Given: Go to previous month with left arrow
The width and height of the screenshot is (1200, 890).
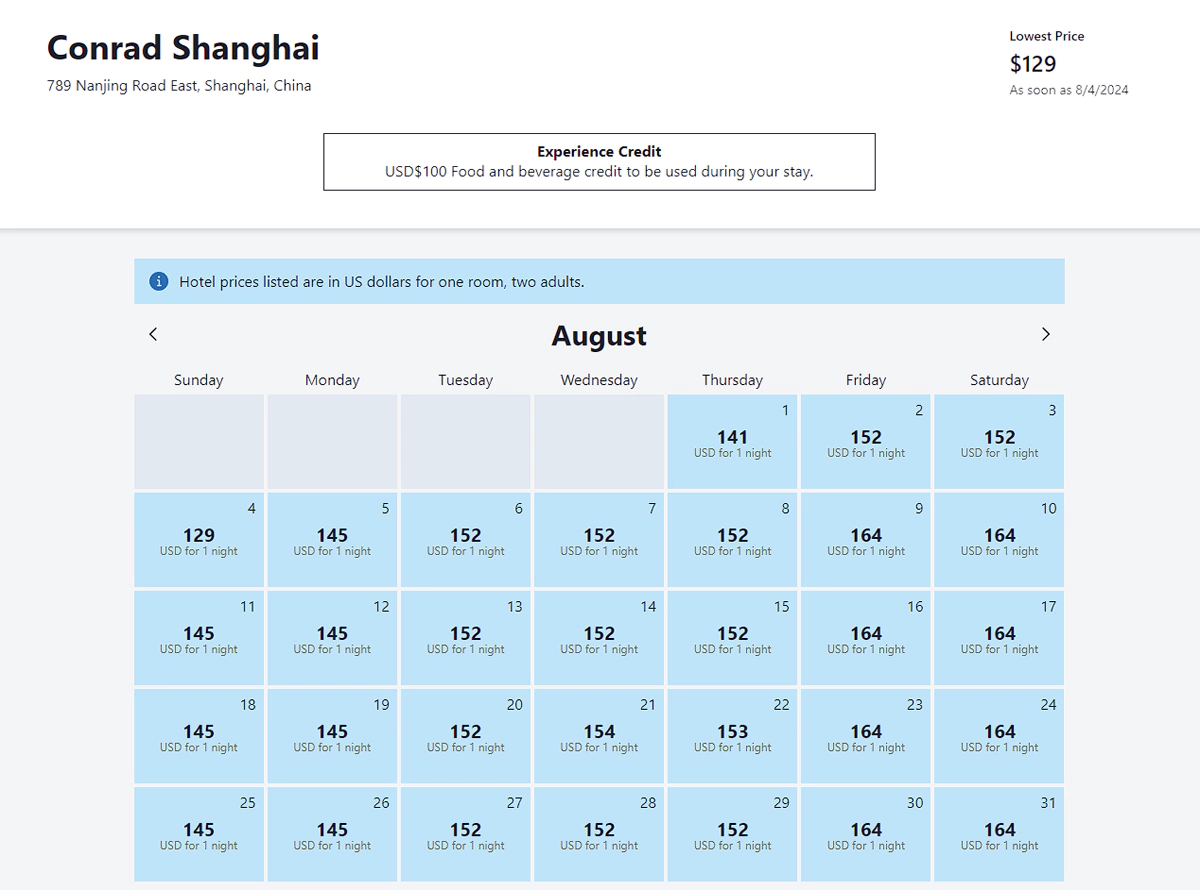Looking at the screenshot, I should (x=153, y=335).
